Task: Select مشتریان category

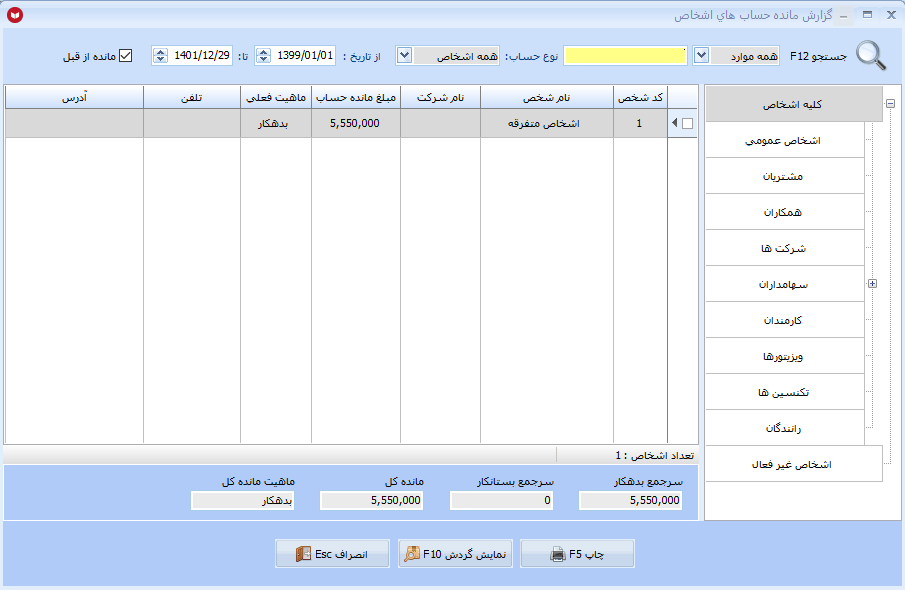Action: pos(784,176)
